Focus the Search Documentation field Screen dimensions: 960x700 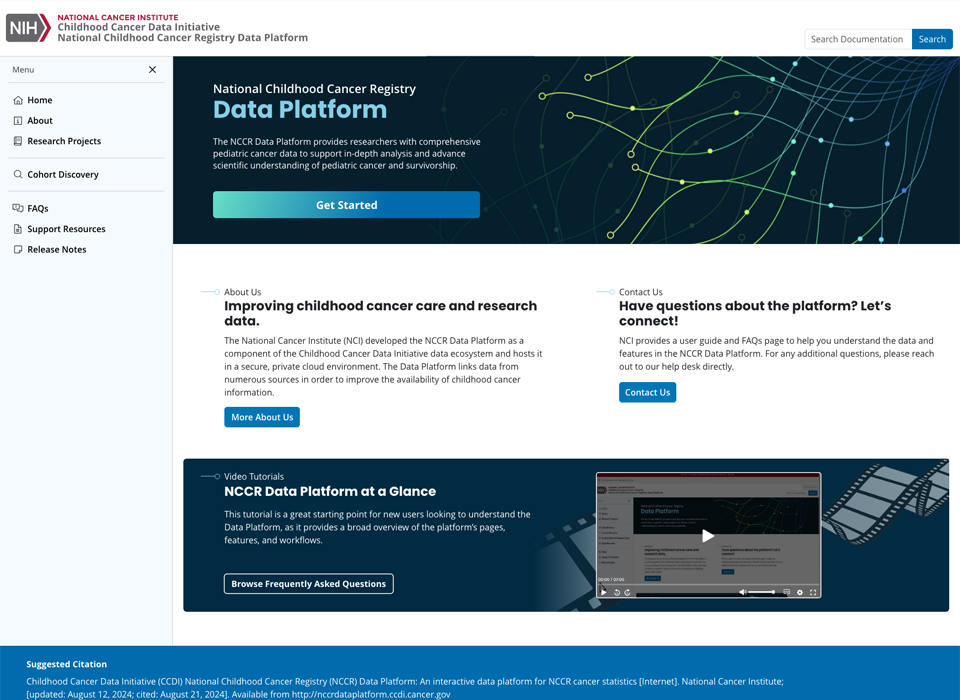click(858, 39)
